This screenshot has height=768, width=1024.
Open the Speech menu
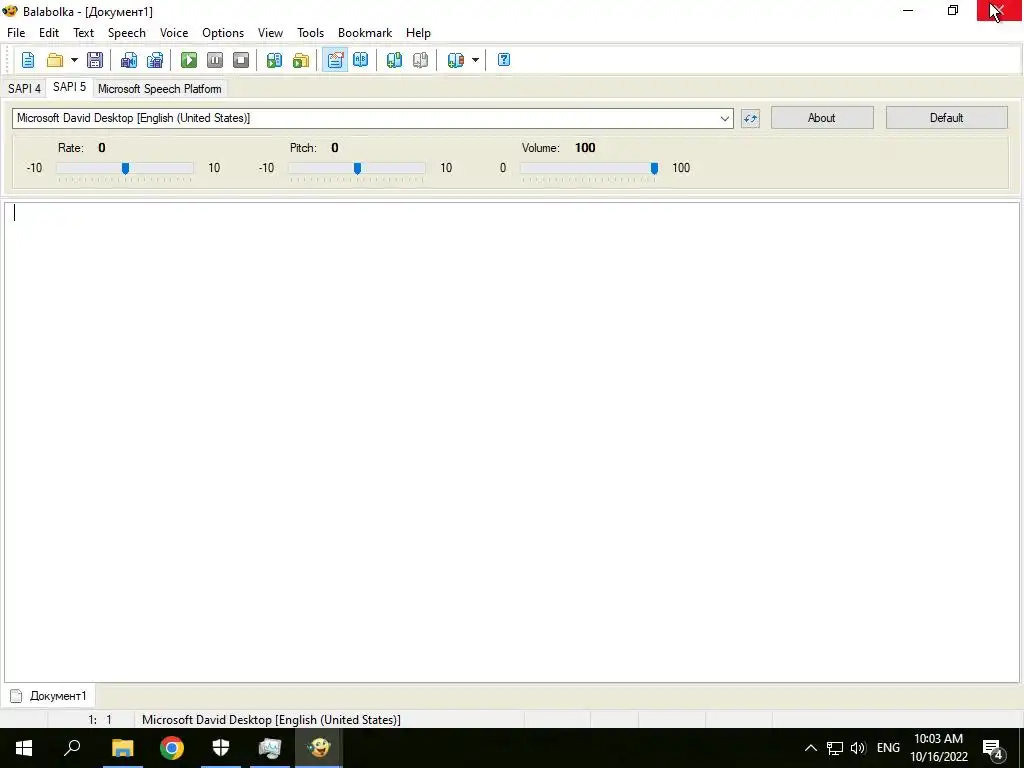(x=126, y=33)
